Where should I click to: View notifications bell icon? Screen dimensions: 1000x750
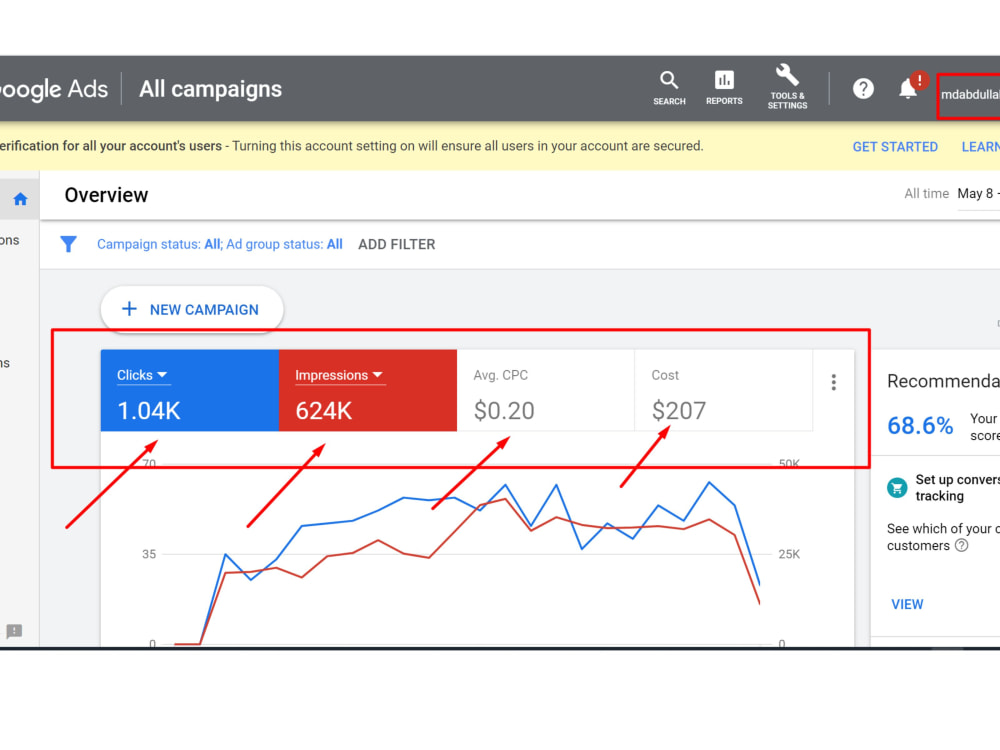(908, 88)
